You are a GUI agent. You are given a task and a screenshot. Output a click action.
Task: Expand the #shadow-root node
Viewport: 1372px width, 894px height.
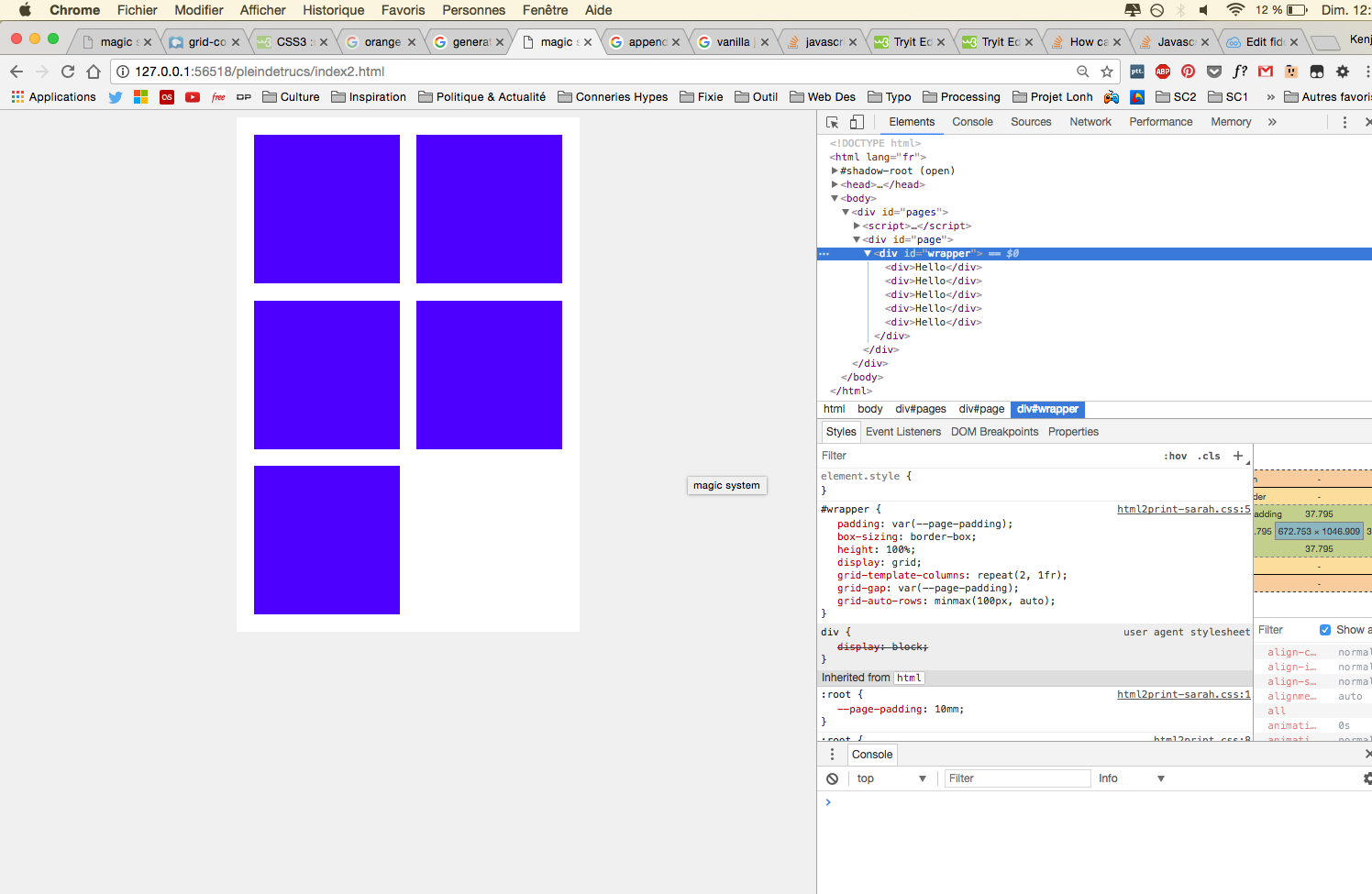click(x=835, y=171)
